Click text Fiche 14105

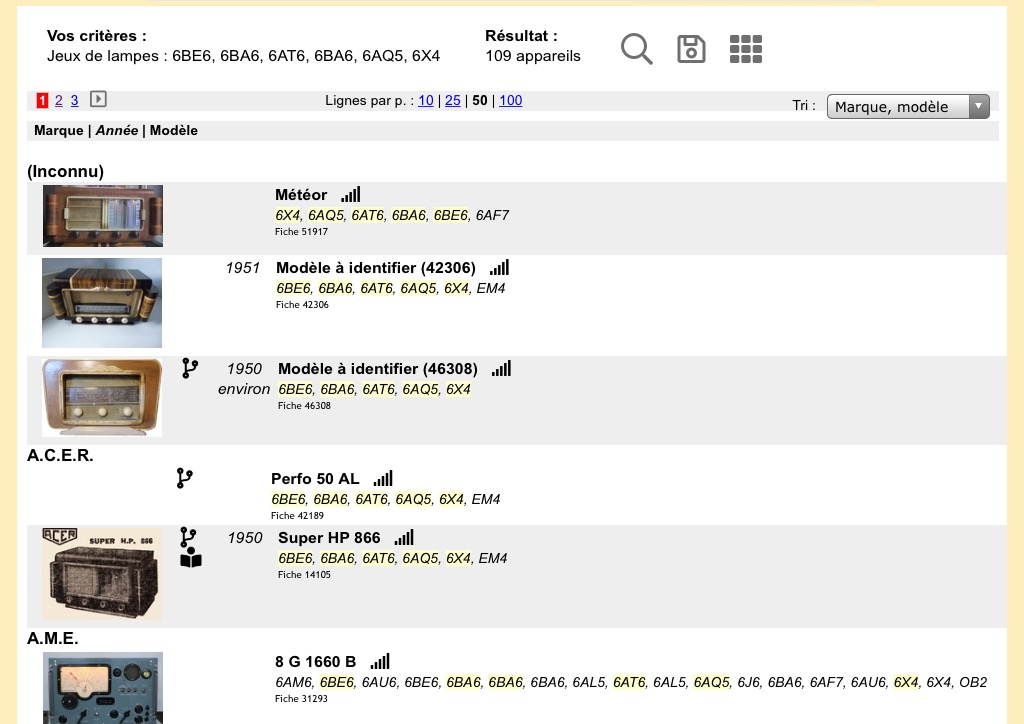[304, 574]
